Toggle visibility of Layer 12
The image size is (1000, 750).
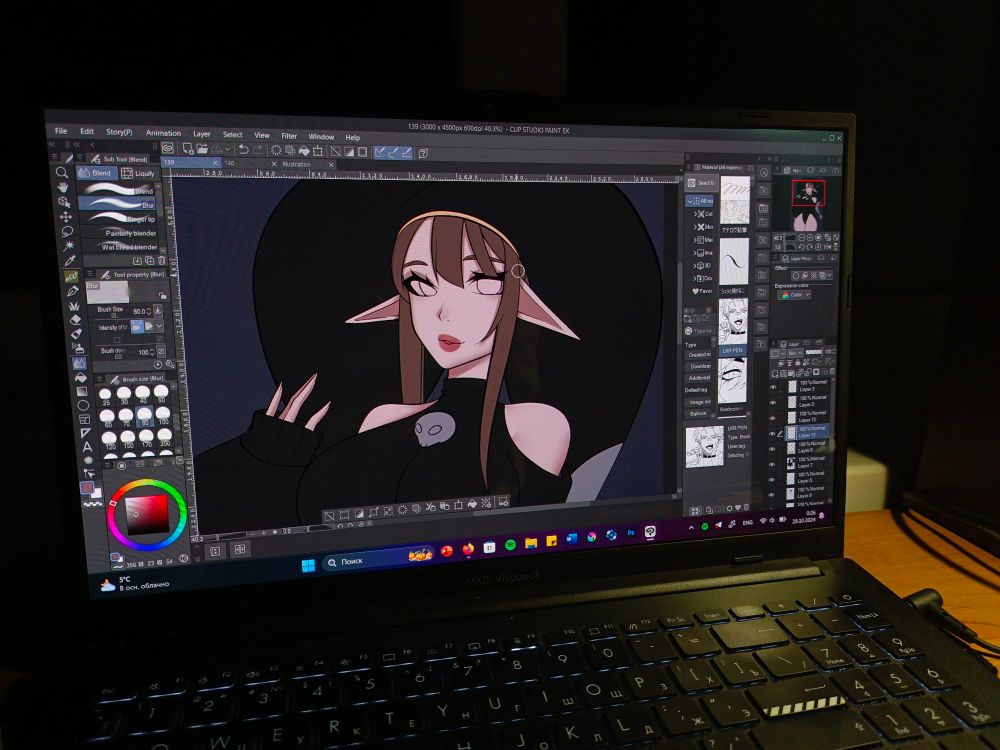773,418
